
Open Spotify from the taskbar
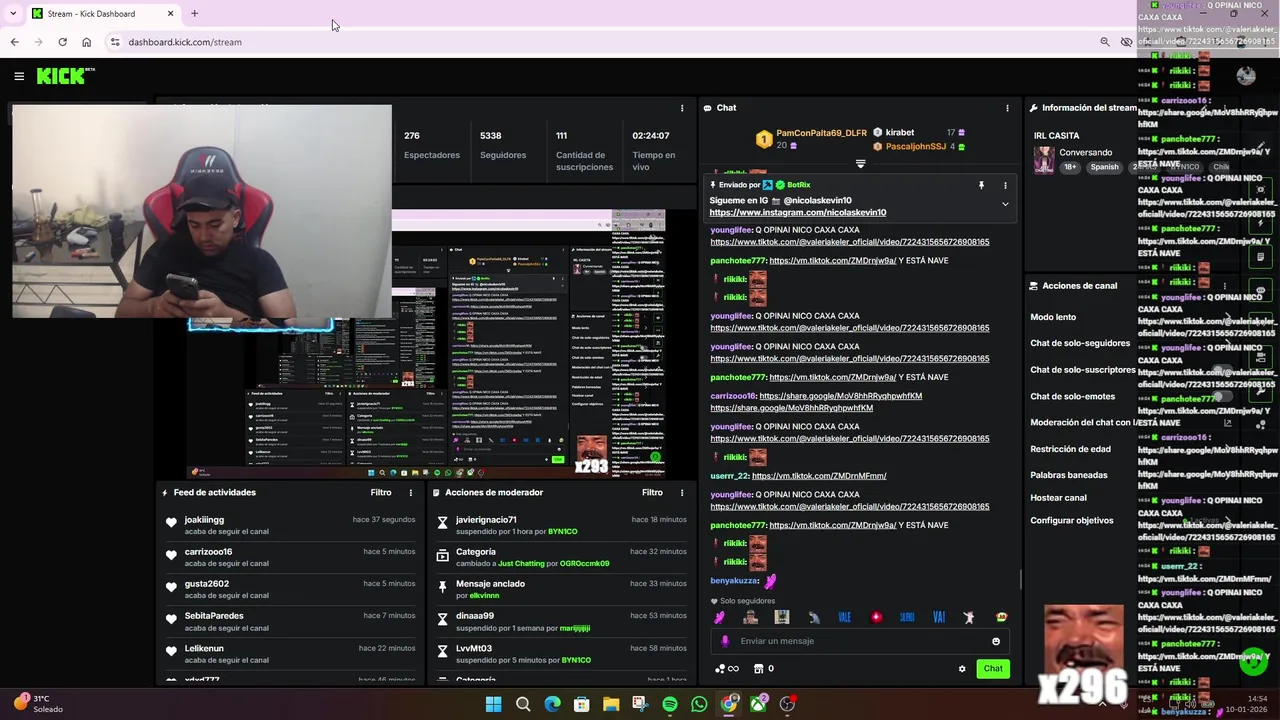coord(670,704)
